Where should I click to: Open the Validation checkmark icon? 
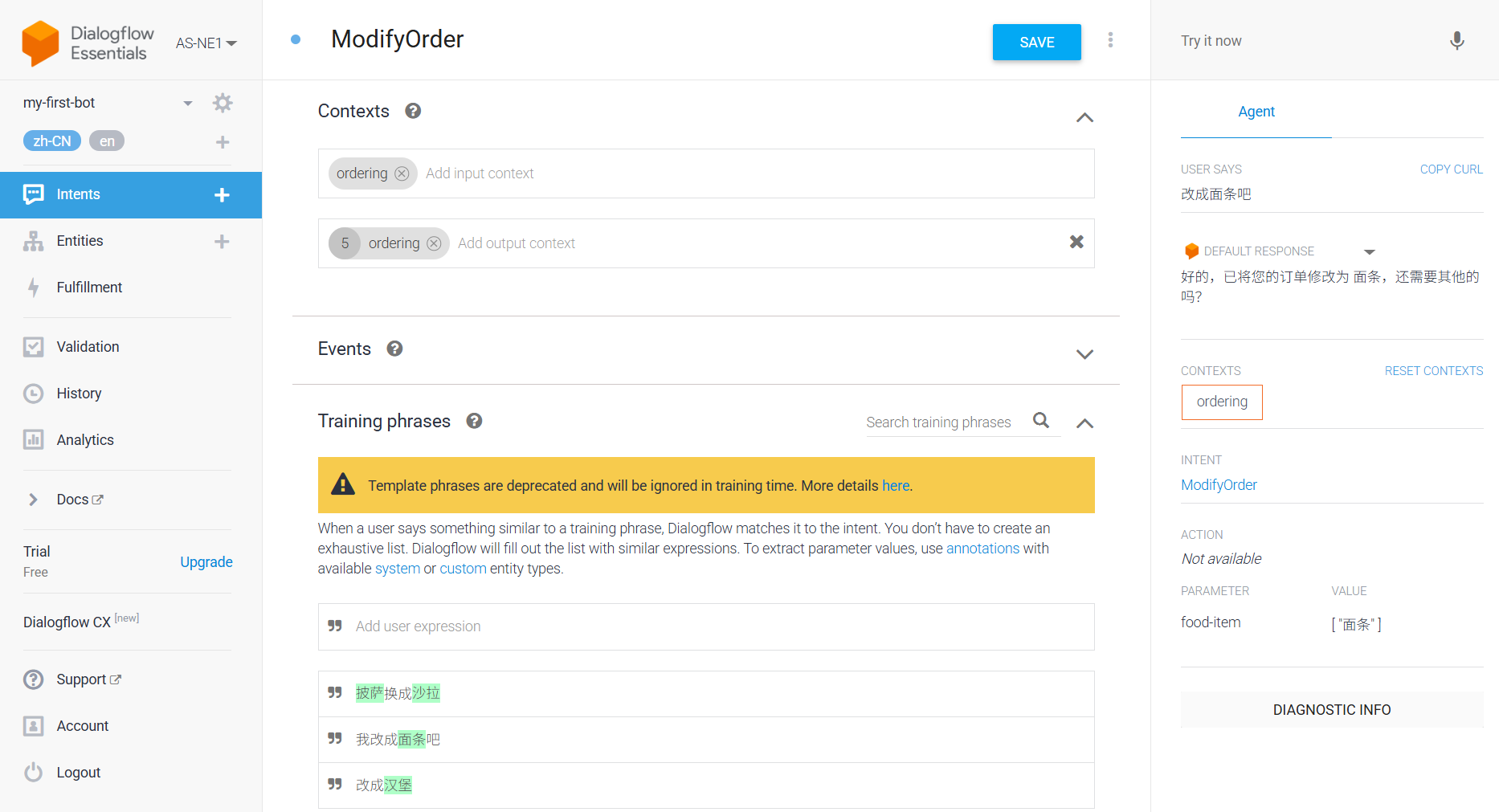coord(34,347)
